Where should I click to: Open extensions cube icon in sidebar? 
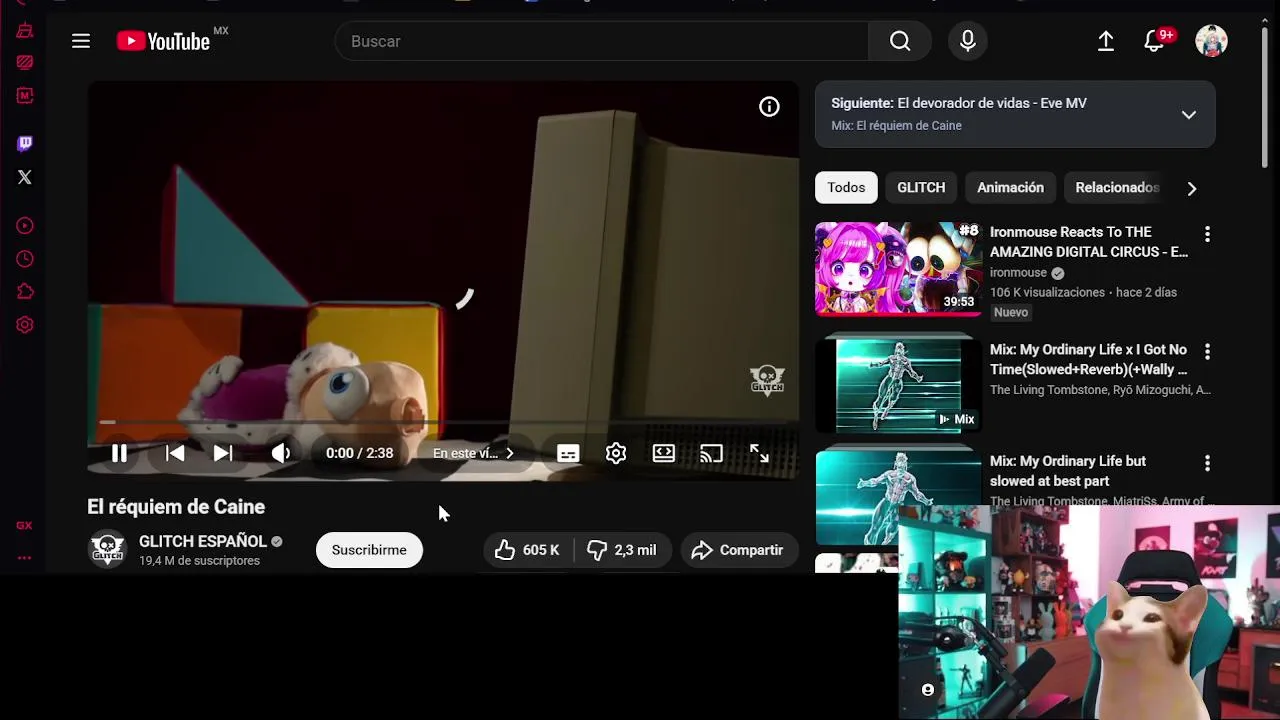click(25, 292)
